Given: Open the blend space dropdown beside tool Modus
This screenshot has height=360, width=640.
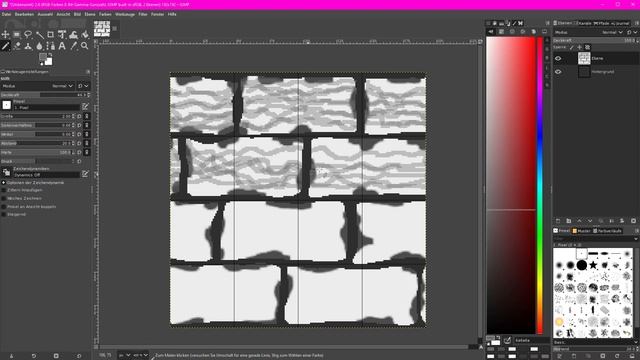Looking at the screenshot, I should (x=83, y=86).
